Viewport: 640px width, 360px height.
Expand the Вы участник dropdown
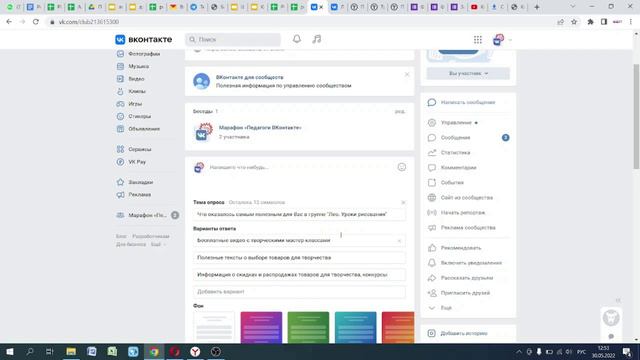click(468, 73)
